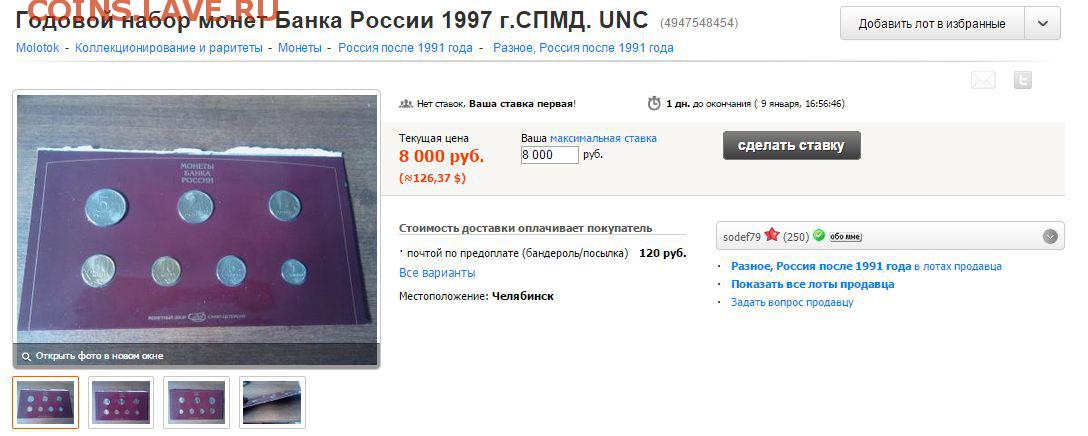Click the 'обо мне' badge icon
The image size is (1088, 436).
(845, 237)
